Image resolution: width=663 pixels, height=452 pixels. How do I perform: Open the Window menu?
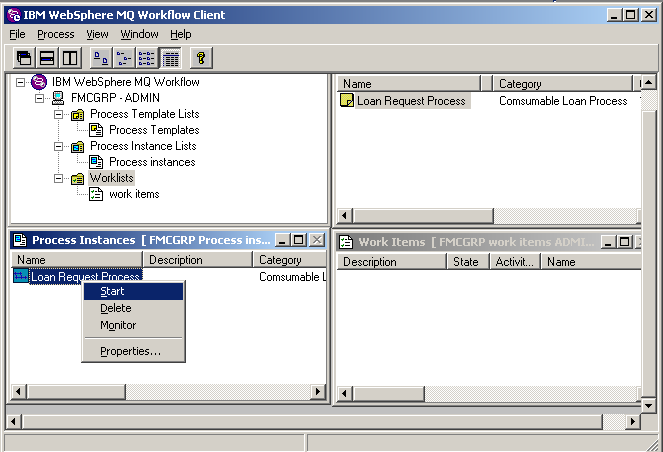(140, 34)
